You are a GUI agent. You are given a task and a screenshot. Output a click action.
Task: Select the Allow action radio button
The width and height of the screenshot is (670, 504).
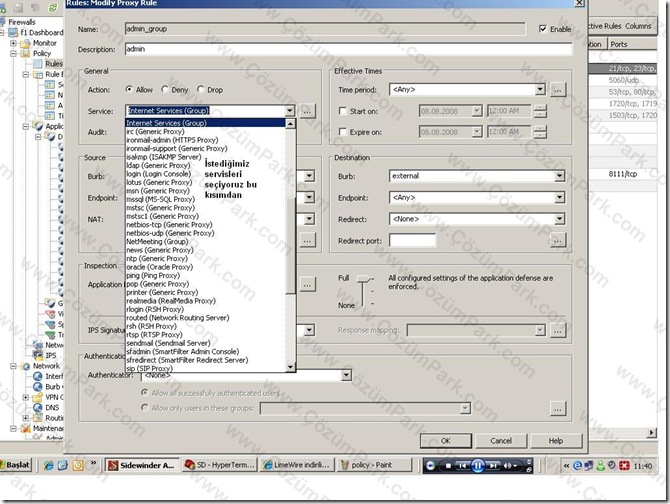tap(129, 89)
